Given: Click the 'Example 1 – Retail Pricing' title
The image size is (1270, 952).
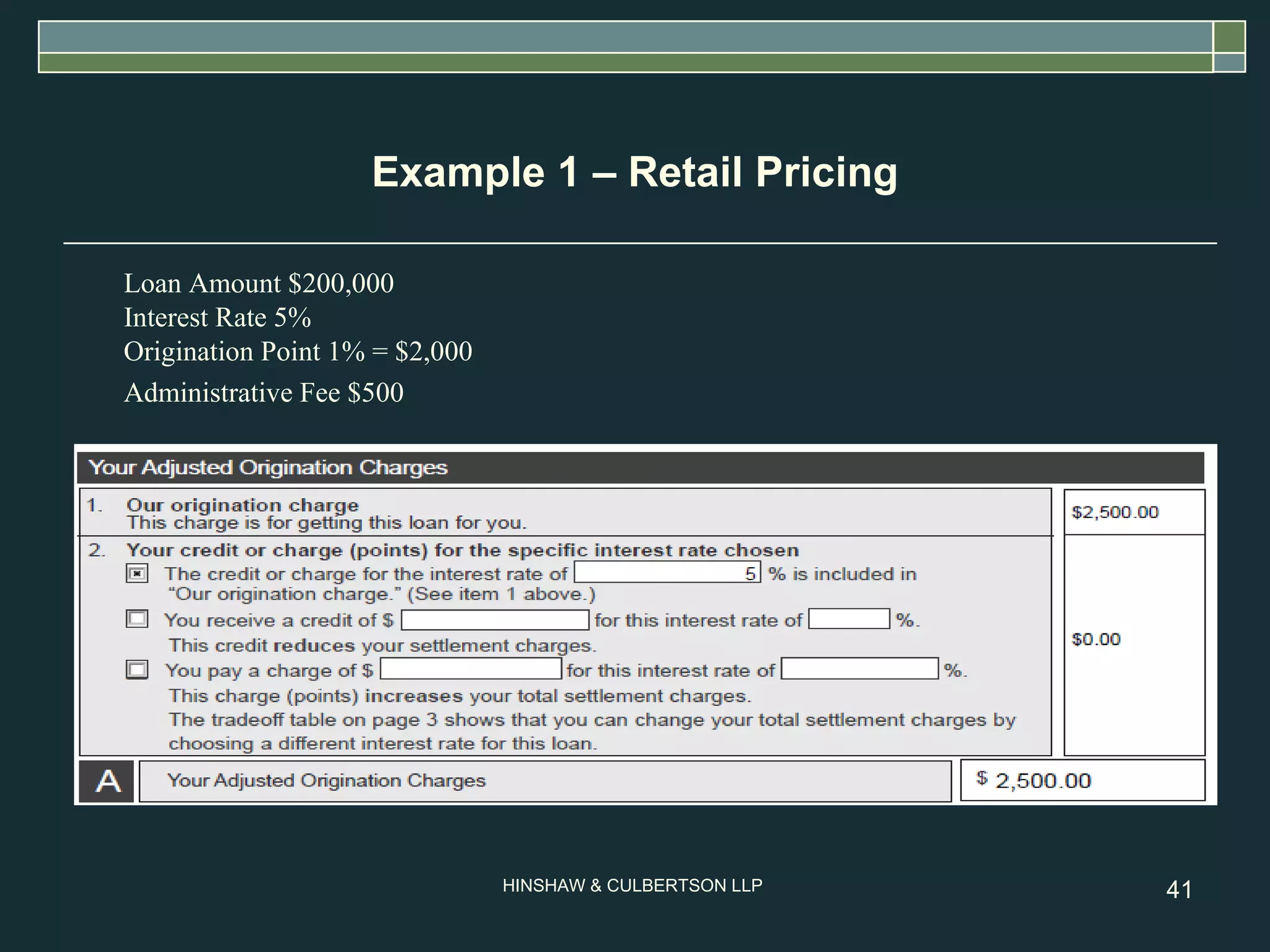Looking at the screenshot, I should [x=634, y=172].
